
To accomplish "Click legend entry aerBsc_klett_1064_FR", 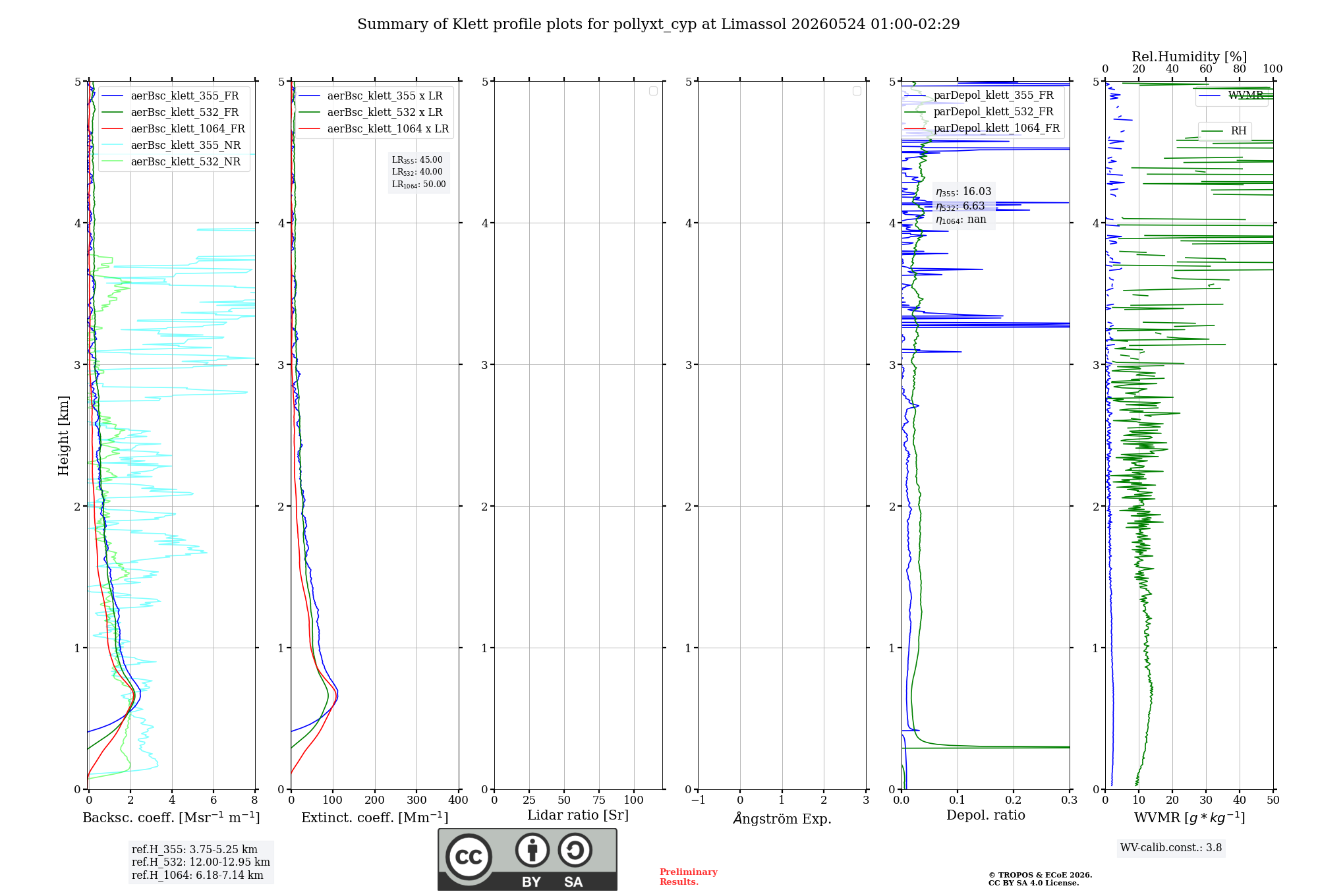I will coord(174,128).
